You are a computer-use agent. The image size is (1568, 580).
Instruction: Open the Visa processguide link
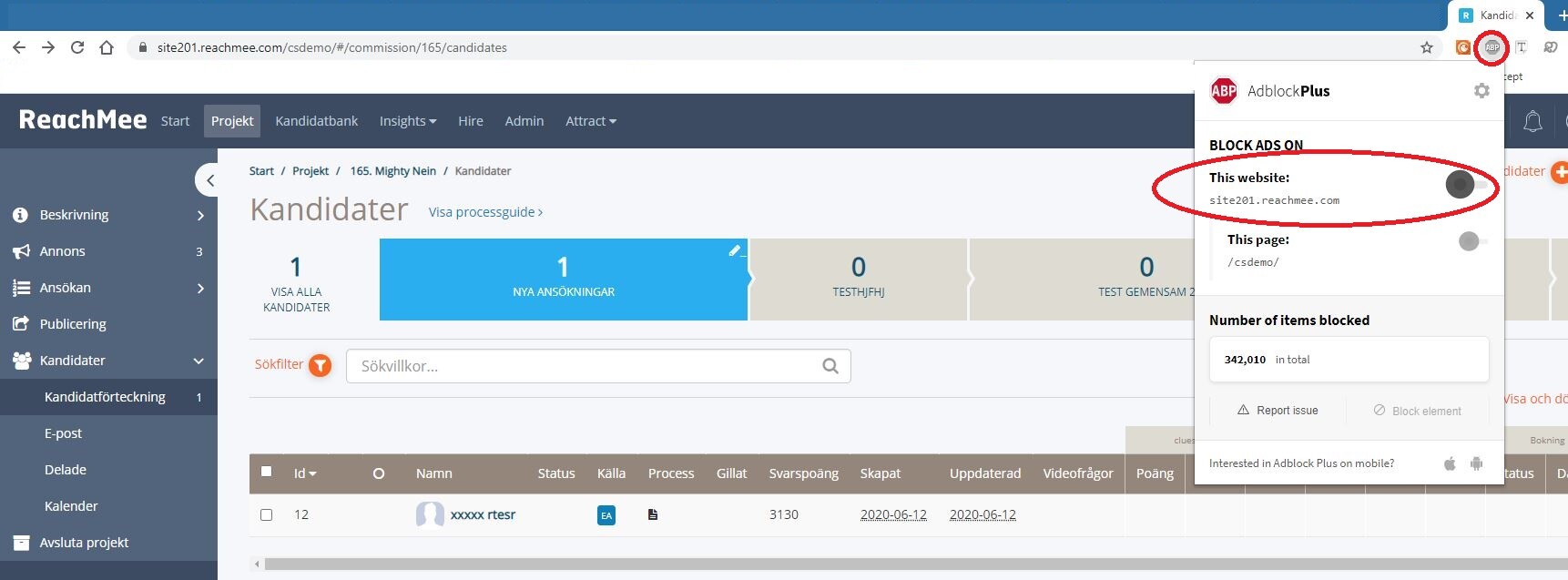485,212
